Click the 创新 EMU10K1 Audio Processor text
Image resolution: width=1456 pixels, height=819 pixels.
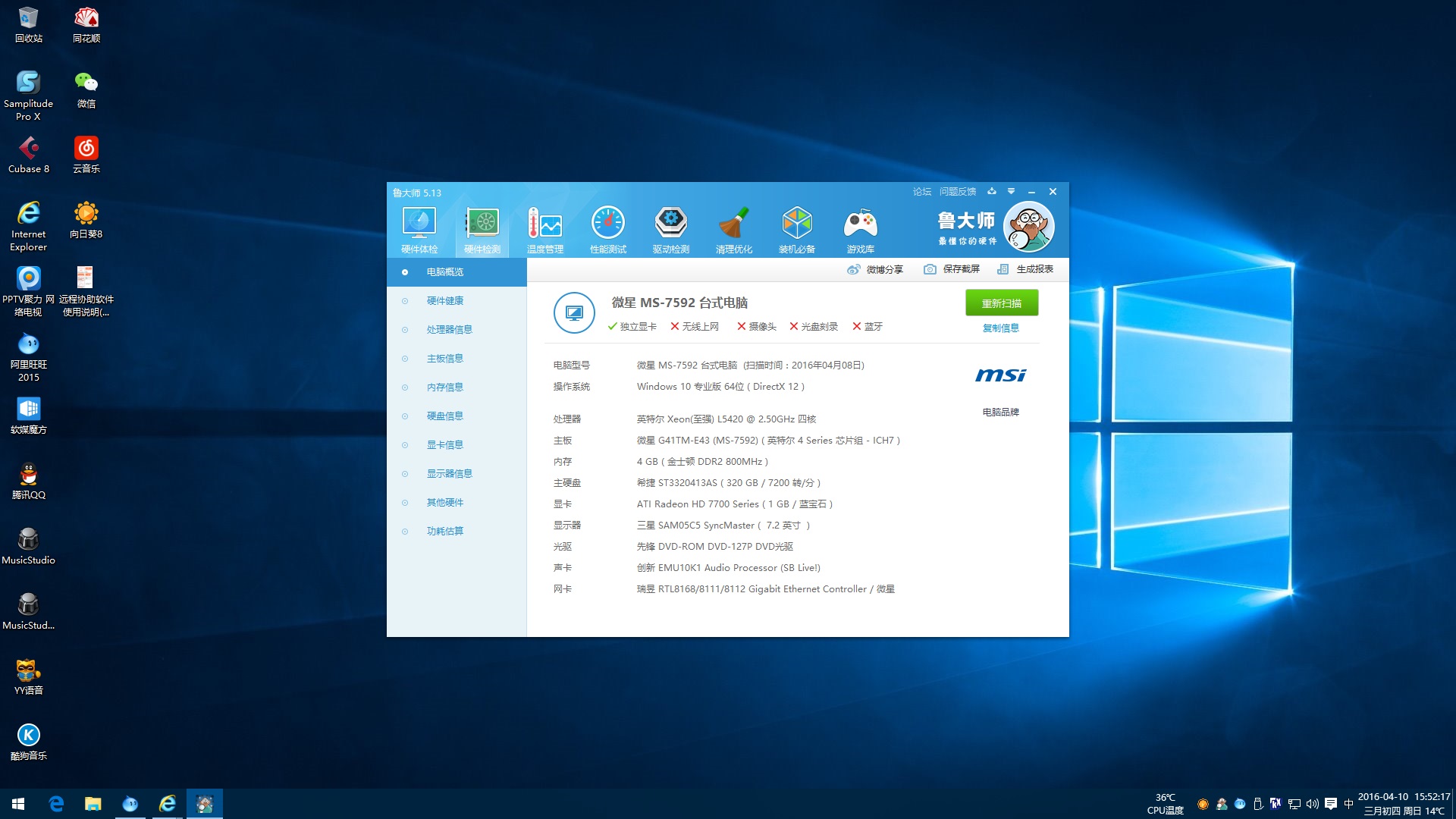pos(728,568)
